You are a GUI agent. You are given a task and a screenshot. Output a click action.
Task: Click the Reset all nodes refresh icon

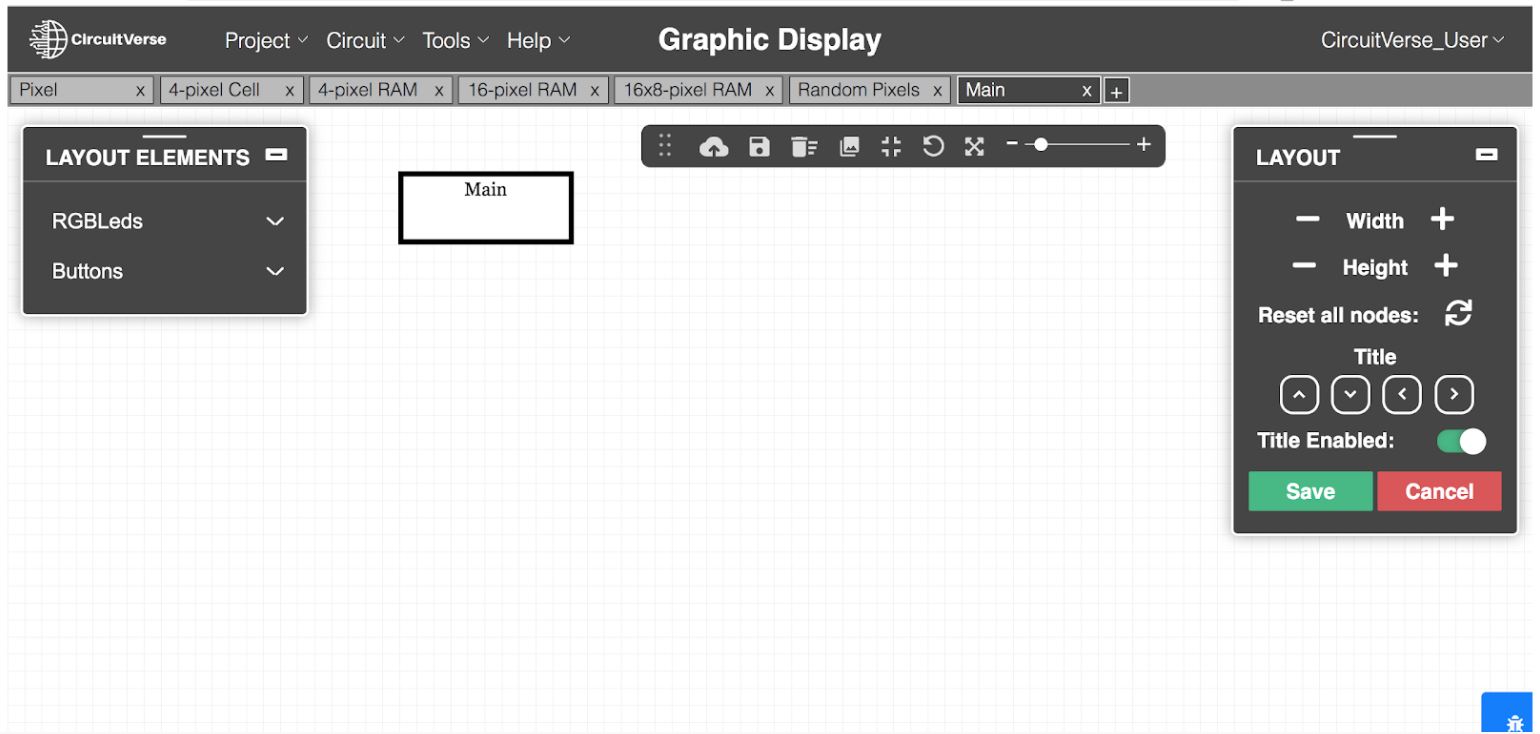pyautogui.click(x=1458, y=314)
